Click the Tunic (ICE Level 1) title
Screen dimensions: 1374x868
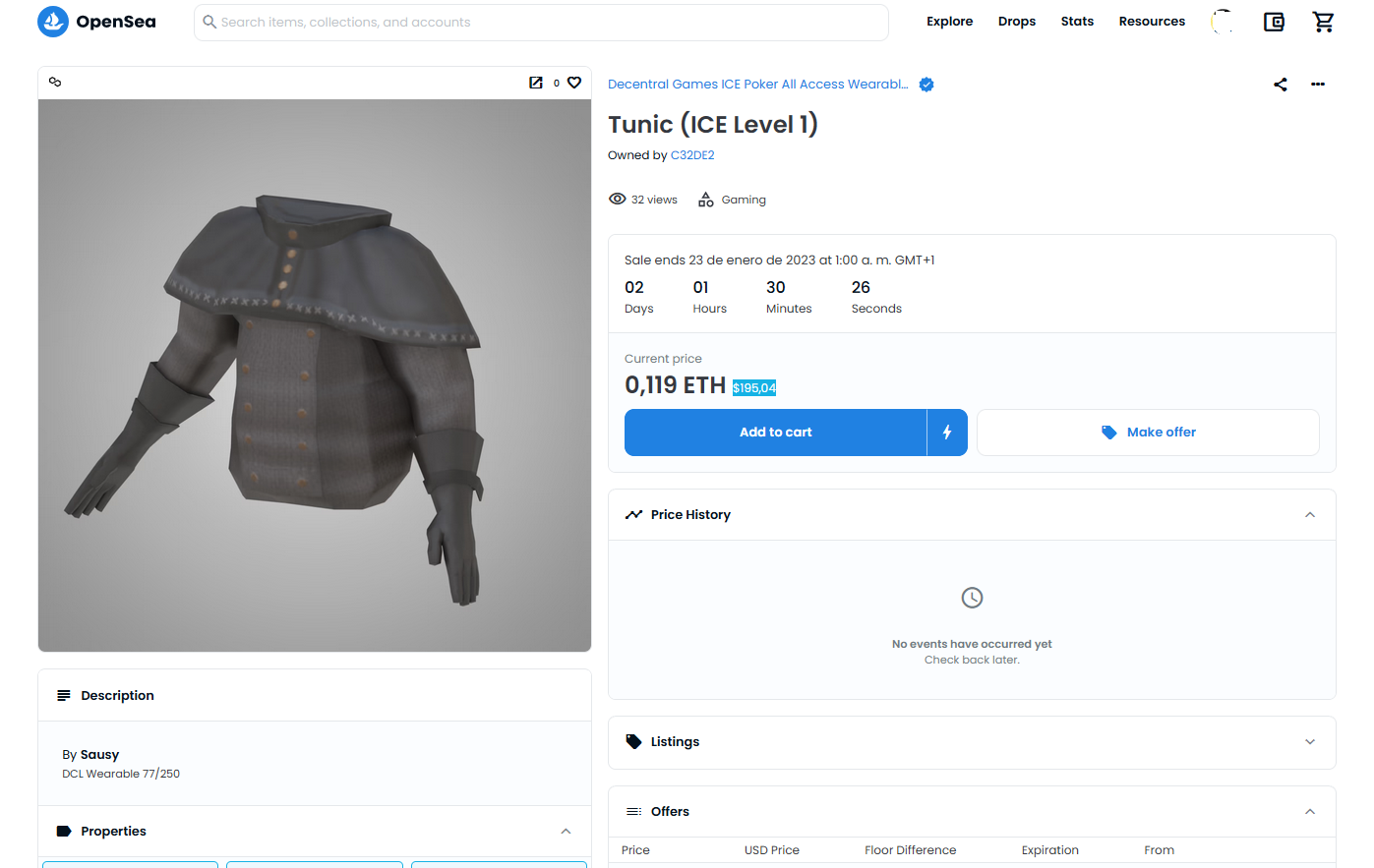click(x=713, y=125)
